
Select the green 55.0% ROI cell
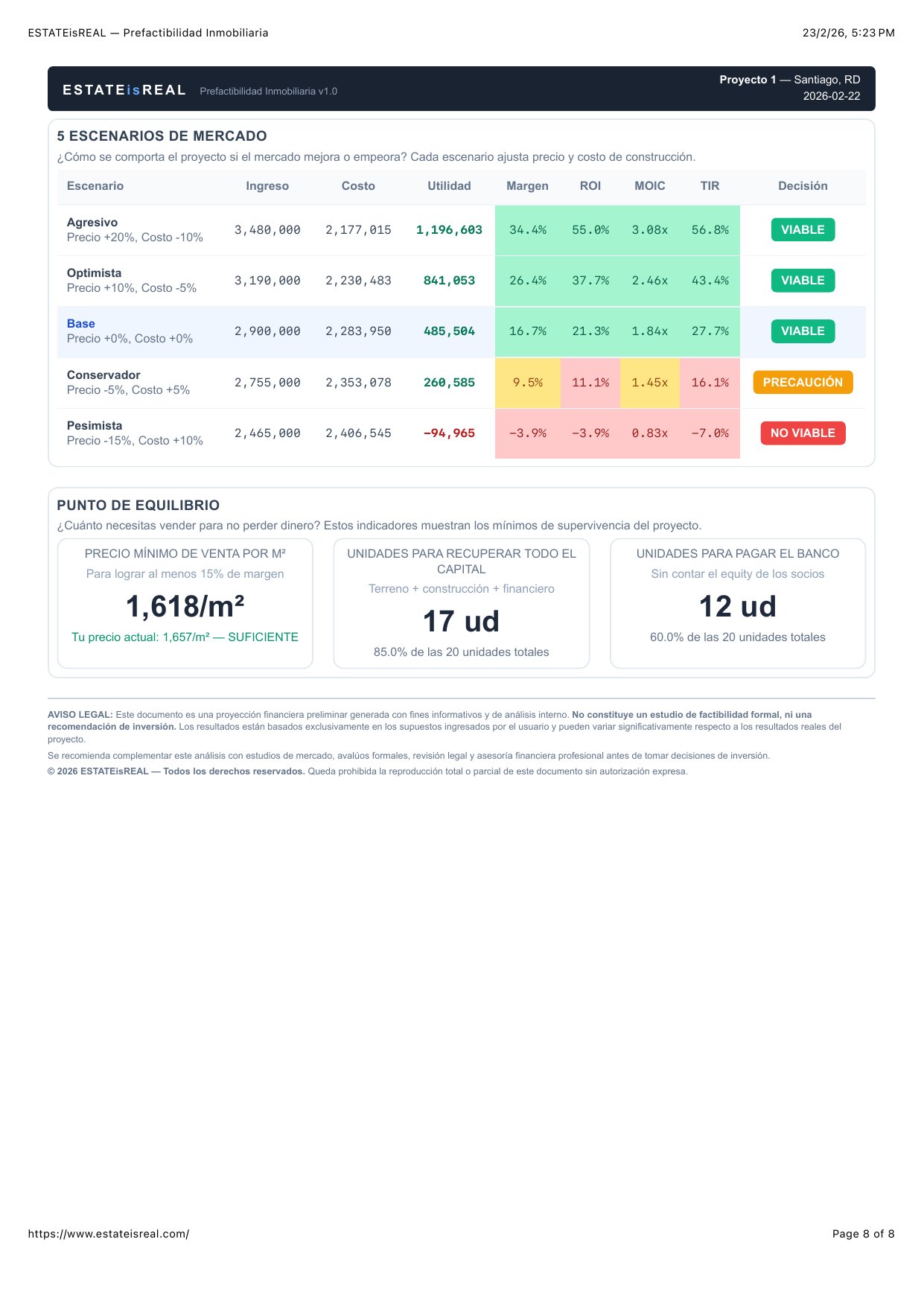tap(590, 230)
